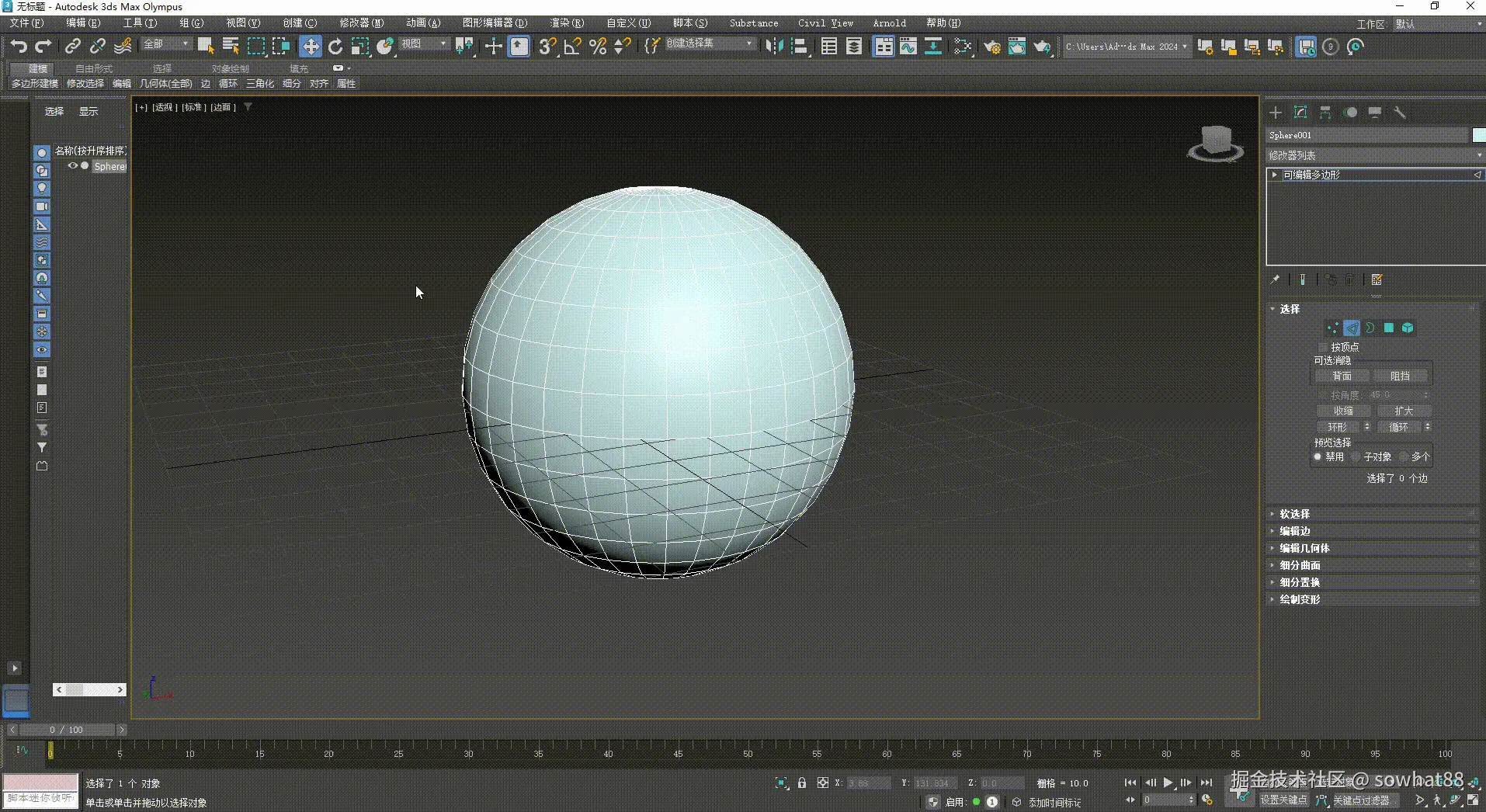Open the Utilities wrench panel
The width and height of the screenshot is (1486, 812).
point(1400,113)
